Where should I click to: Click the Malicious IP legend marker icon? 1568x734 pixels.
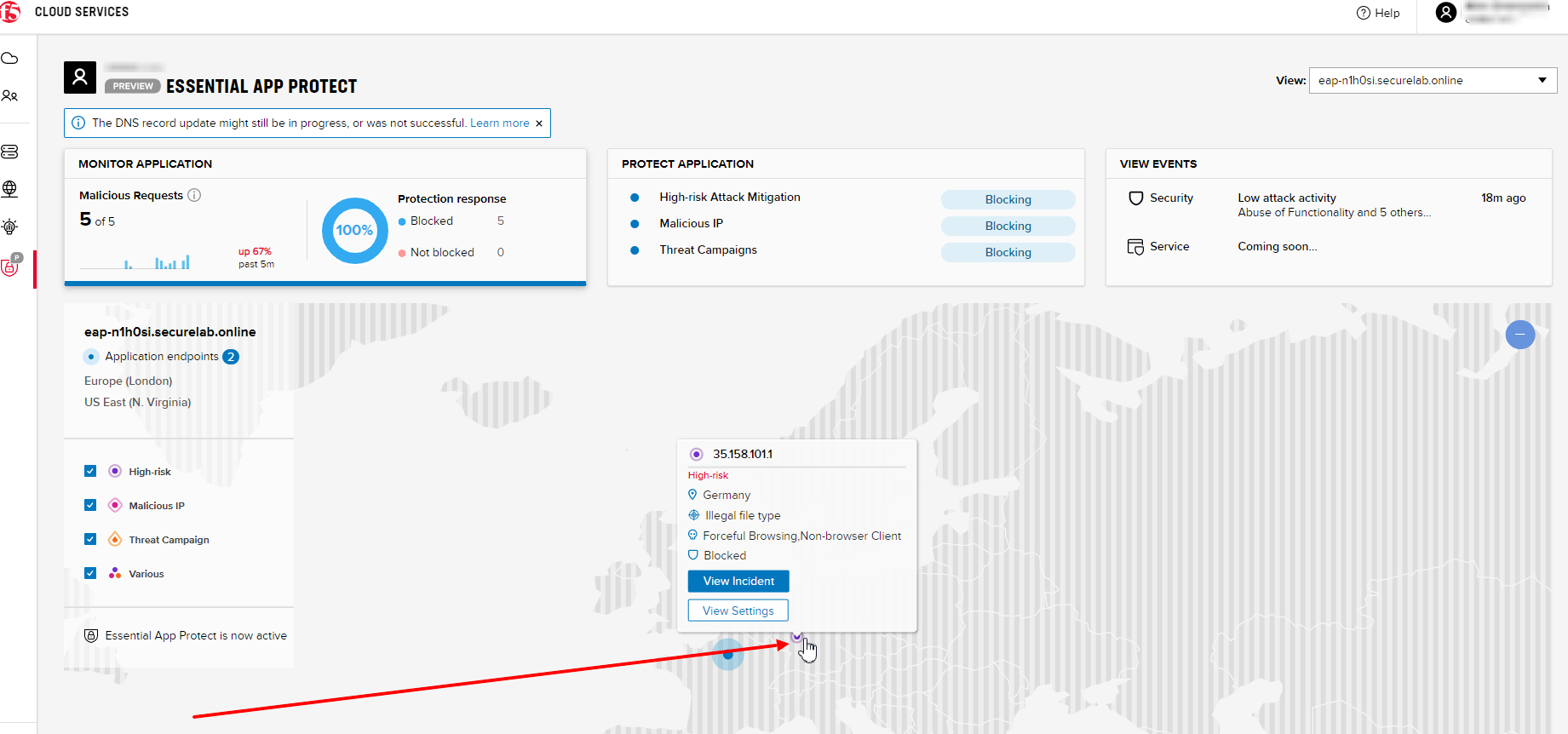pos(115,505)
